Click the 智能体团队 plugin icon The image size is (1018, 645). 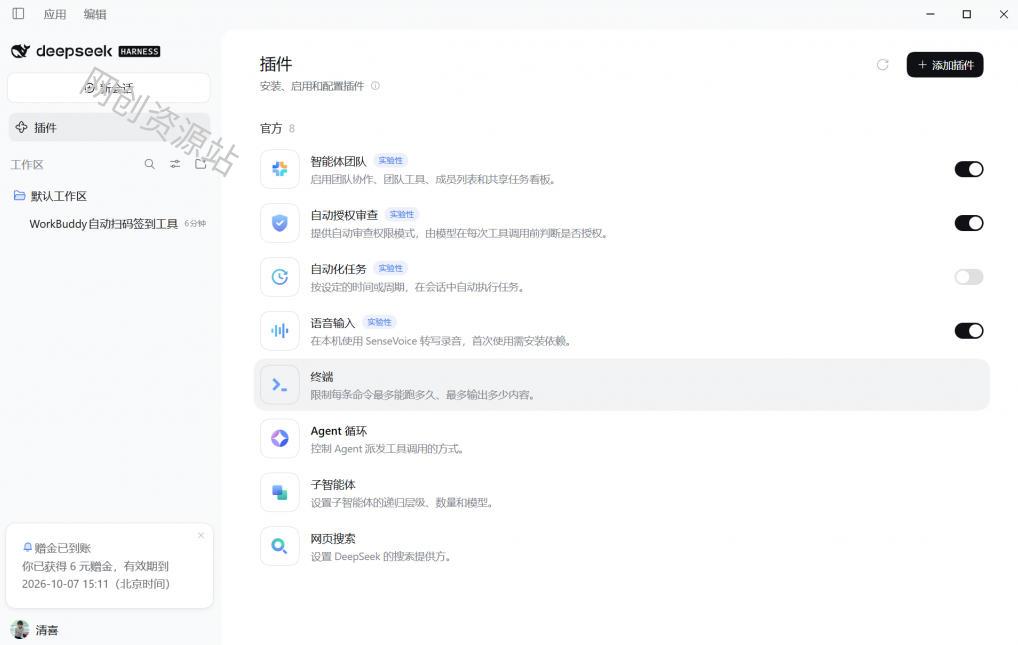click(280, 169)
